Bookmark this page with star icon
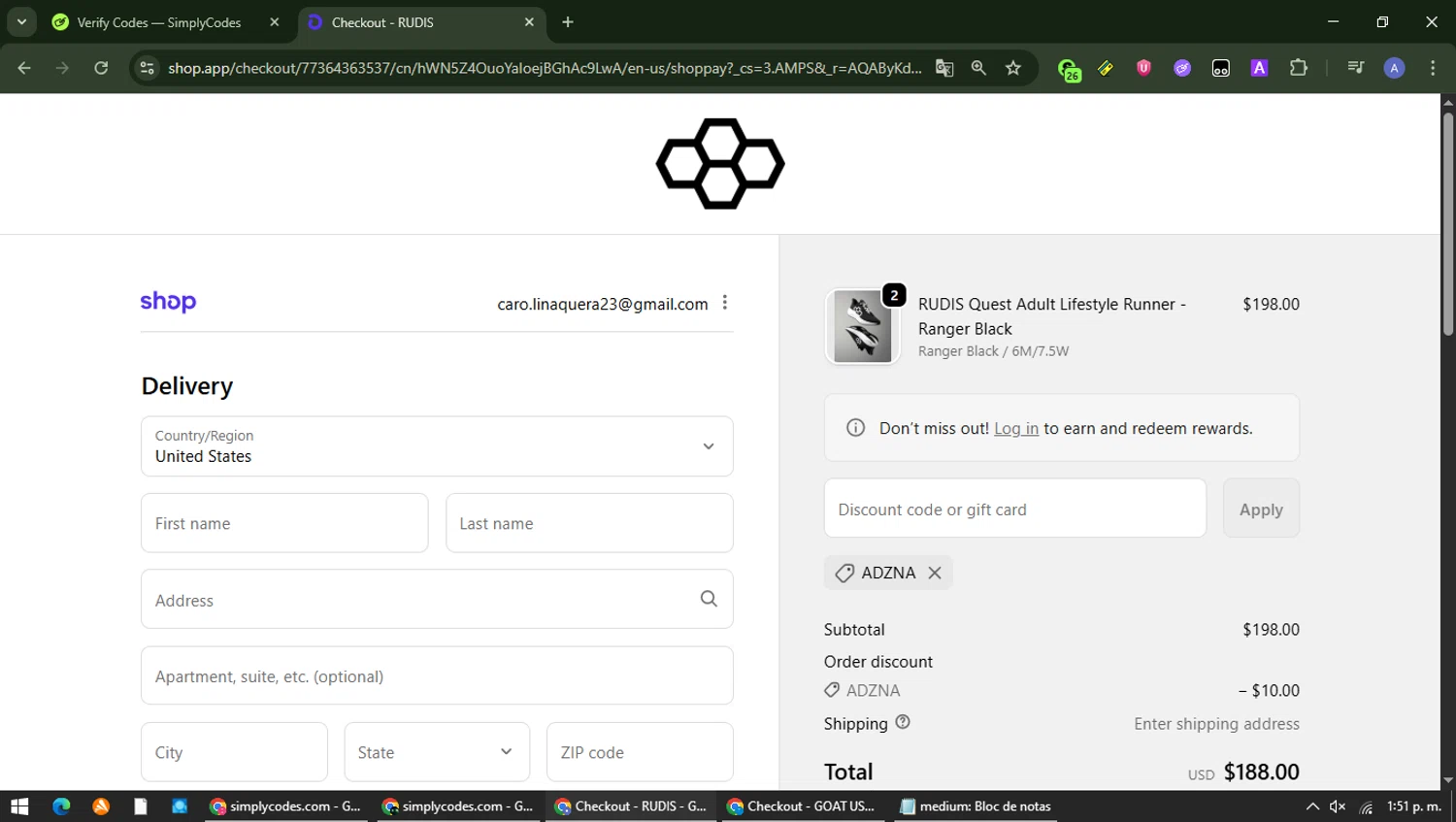The image size is (1456, 822). point(1013,68)
